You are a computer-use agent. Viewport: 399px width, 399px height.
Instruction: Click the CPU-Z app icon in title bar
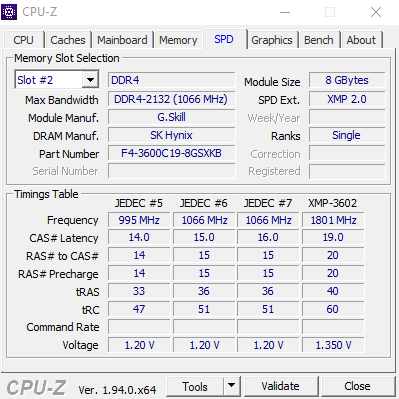coord(9,12)
